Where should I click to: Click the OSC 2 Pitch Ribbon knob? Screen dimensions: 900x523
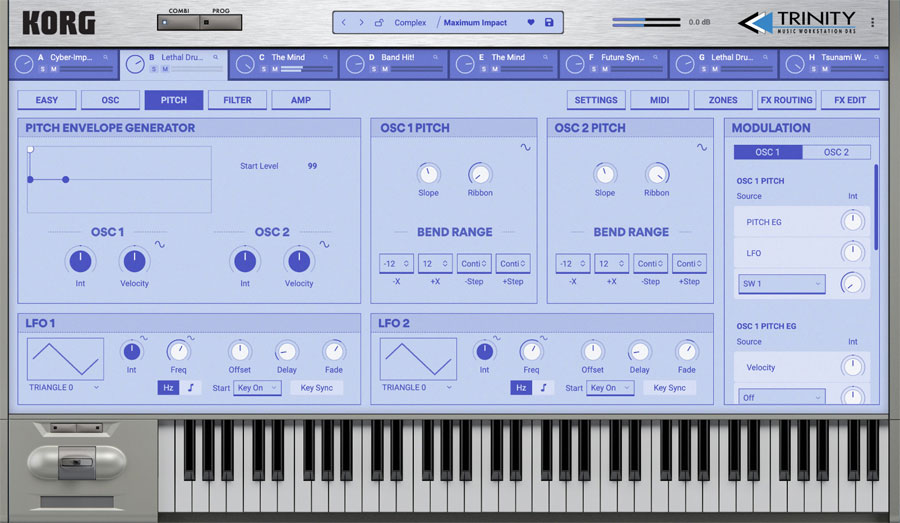click(657, 173)
